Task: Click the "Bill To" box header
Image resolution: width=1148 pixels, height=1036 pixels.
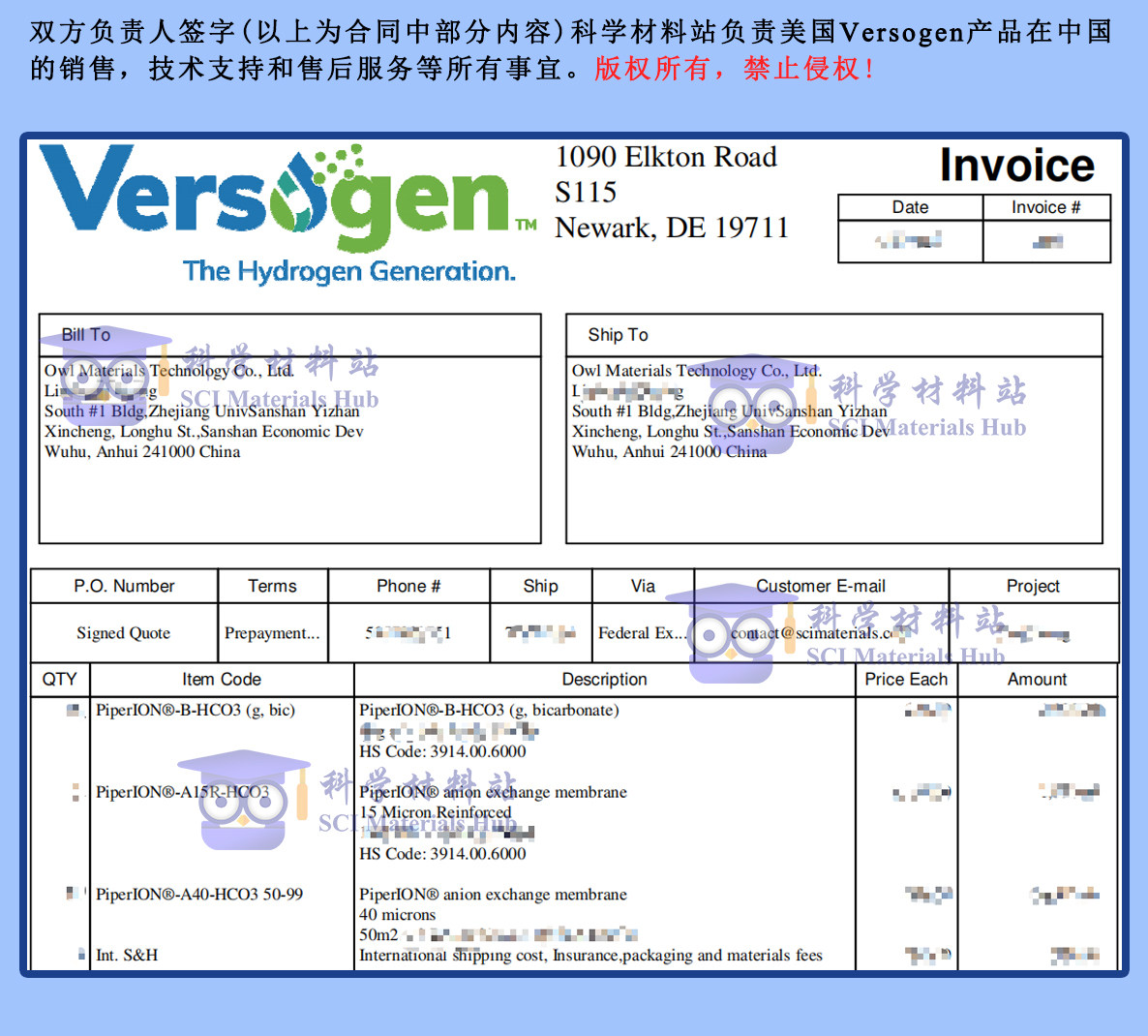Action: 290,335
